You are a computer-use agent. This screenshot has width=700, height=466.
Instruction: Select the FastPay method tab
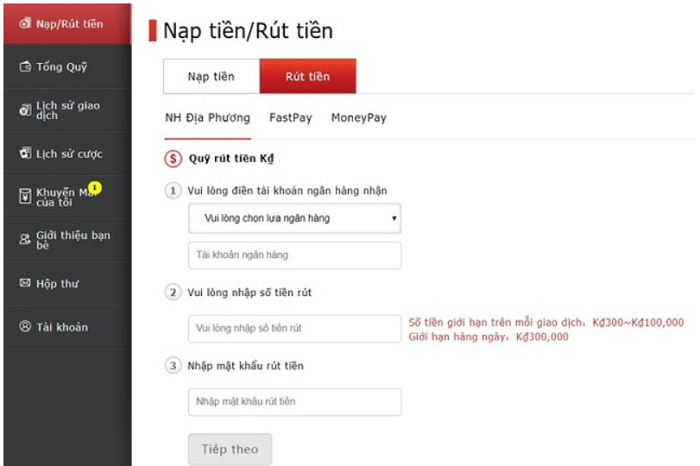[x=291, y=118]
